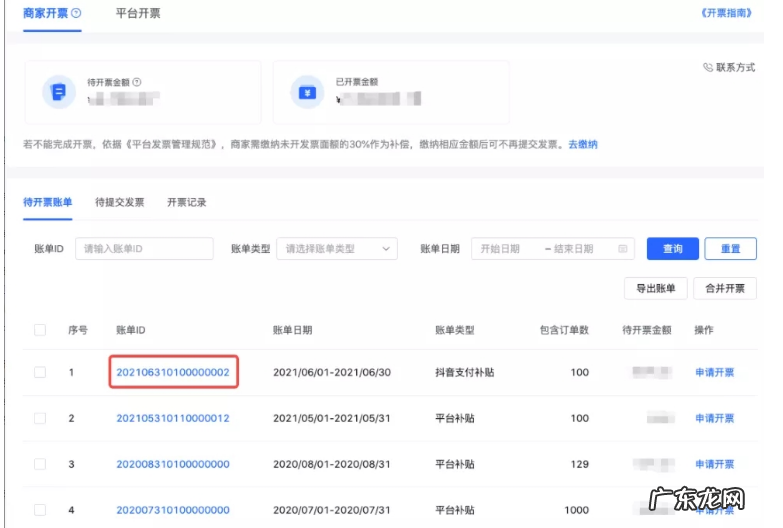Switch to the 平台开票 tab
Image resolution: width=783 pixels, height=528 pixels.
(138, 13)
